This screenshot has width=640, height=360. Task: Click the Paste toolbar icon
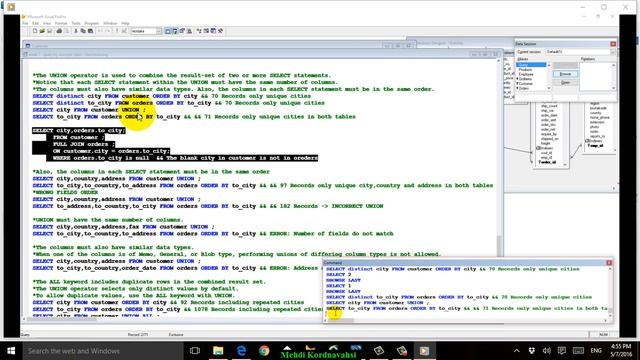(91, 31)
